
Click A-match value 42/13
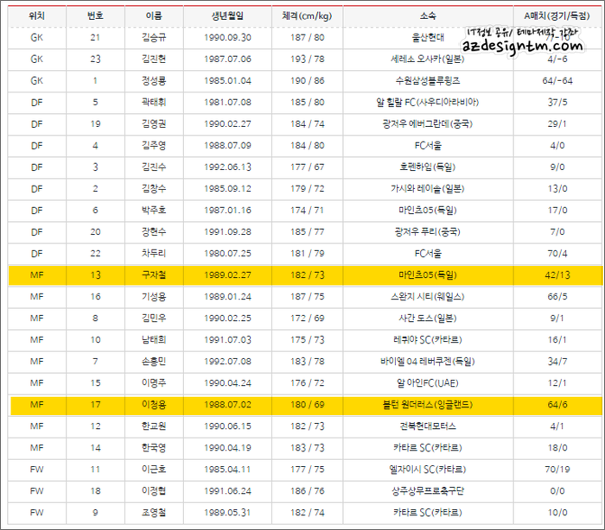(x=557, y=275)
